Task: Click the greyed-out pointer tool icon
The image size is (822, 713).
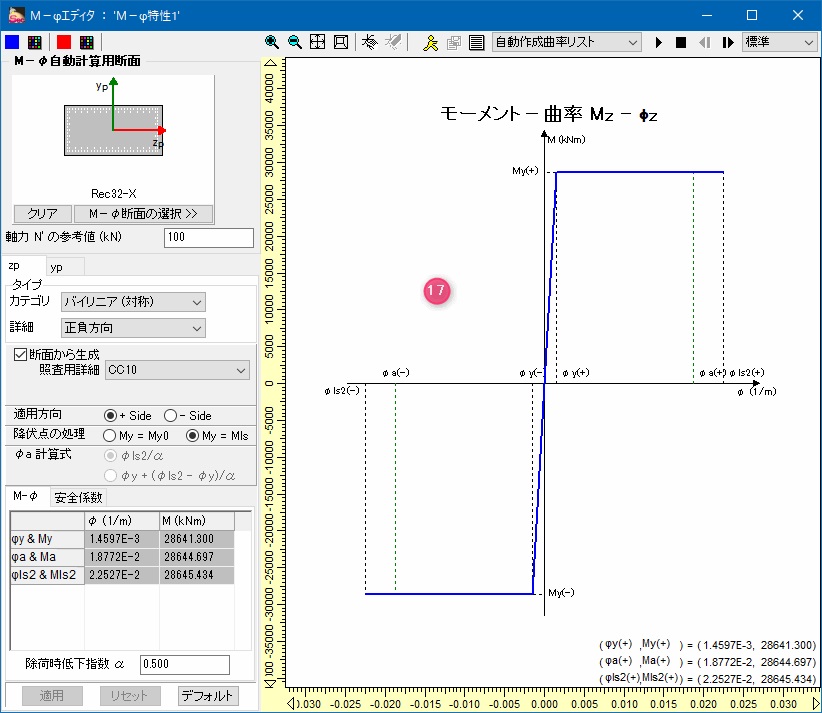Action: [393, 42]
